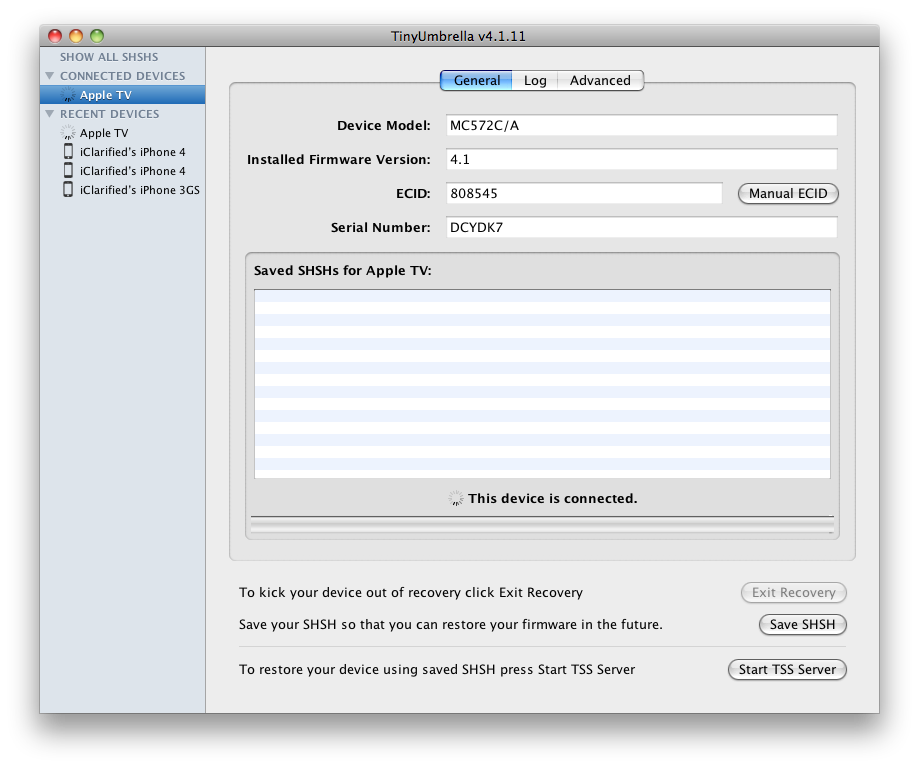Show all SHSHs in the sidebar

click(108, 57)
